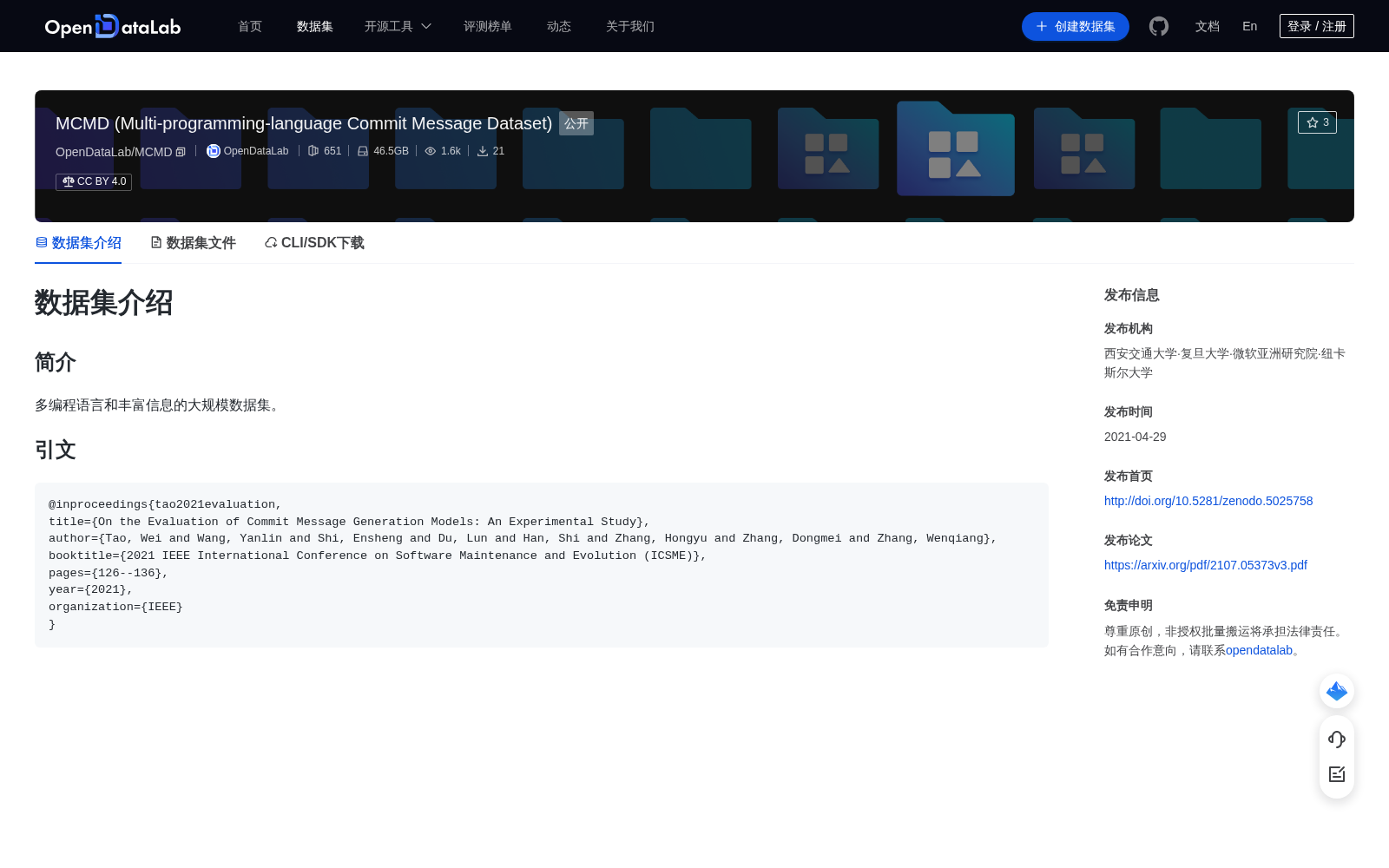
Task: Click the BibTeX citation code block
Action: 542,564
